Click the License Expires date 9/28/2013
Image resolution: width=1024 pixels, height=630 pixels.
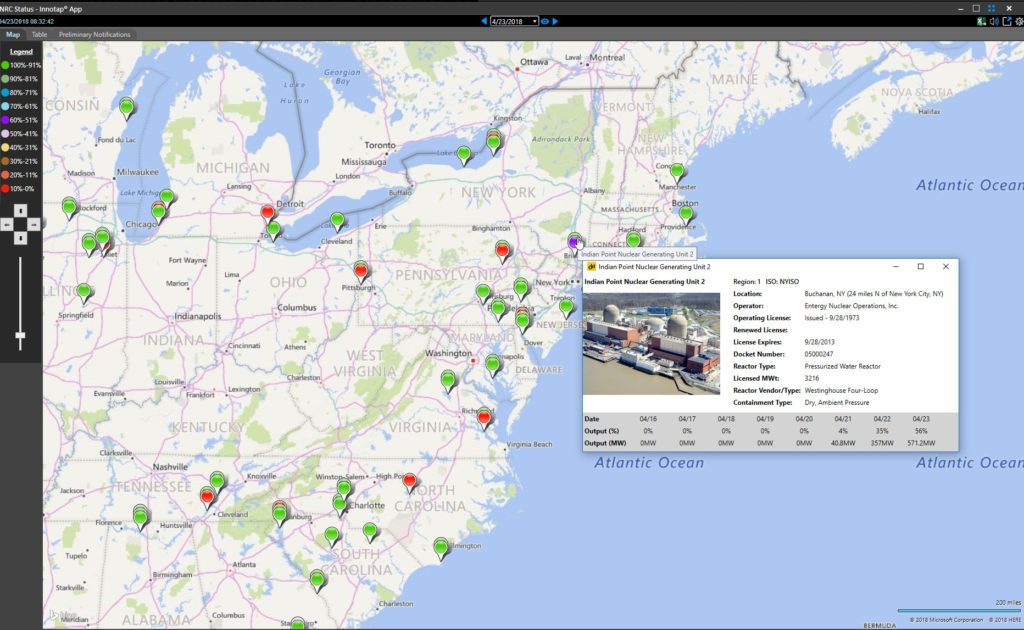(820, 342)
